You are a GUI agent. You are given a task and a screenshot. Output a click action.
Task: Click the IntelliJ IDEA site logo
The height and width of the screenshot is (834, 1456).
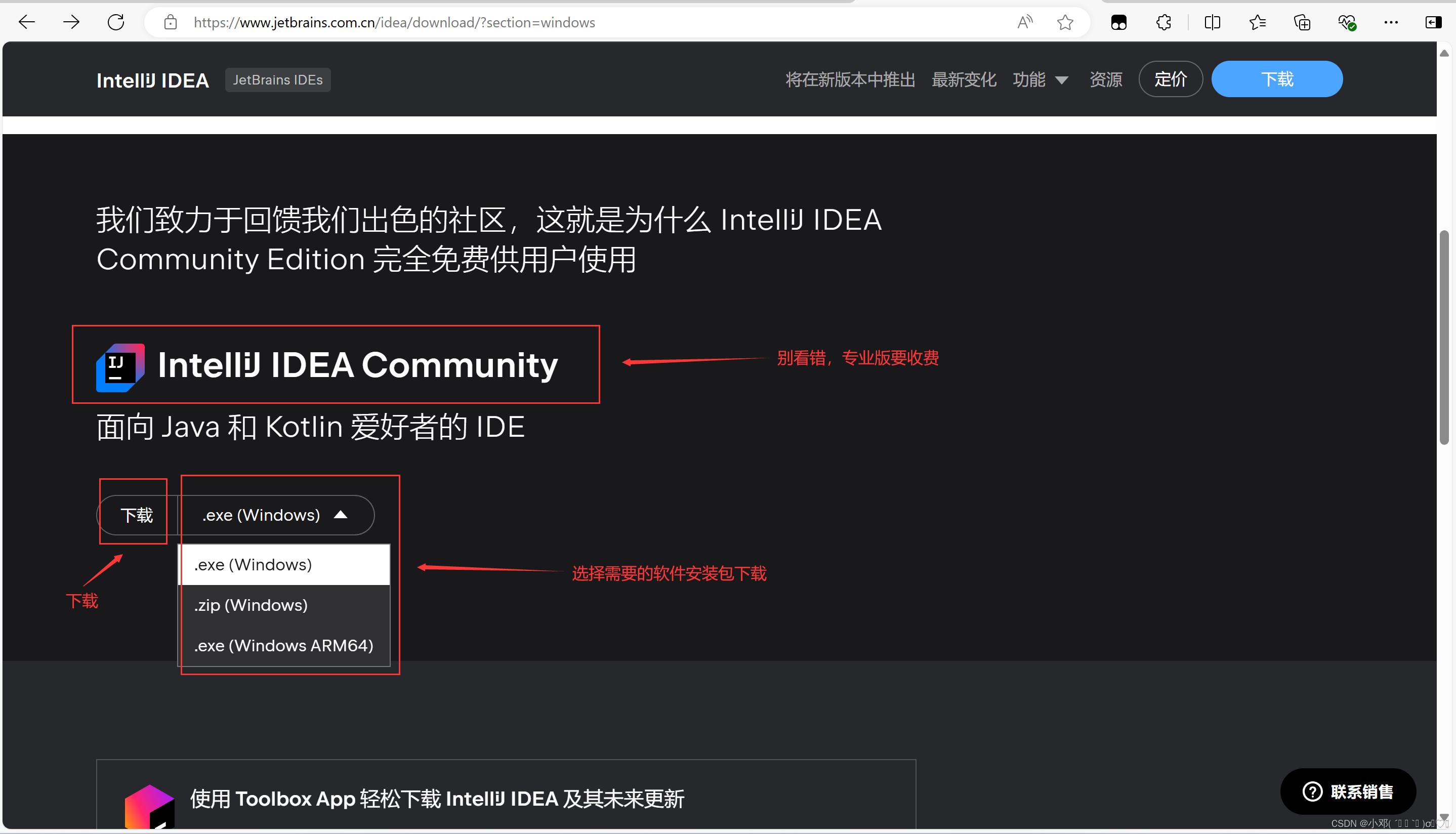152,80
